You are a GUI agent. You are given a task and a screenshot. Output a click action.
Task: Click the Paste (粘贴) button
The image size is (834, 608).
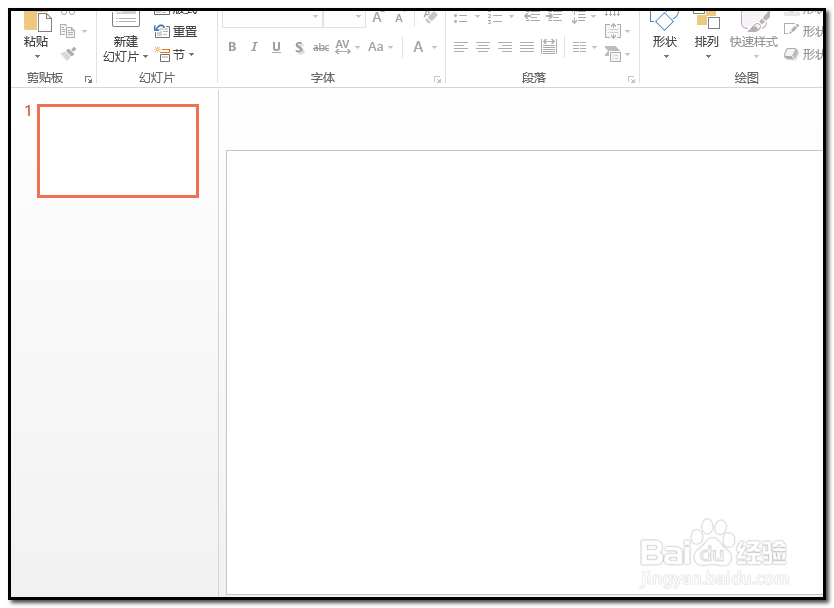coord(37,28)
